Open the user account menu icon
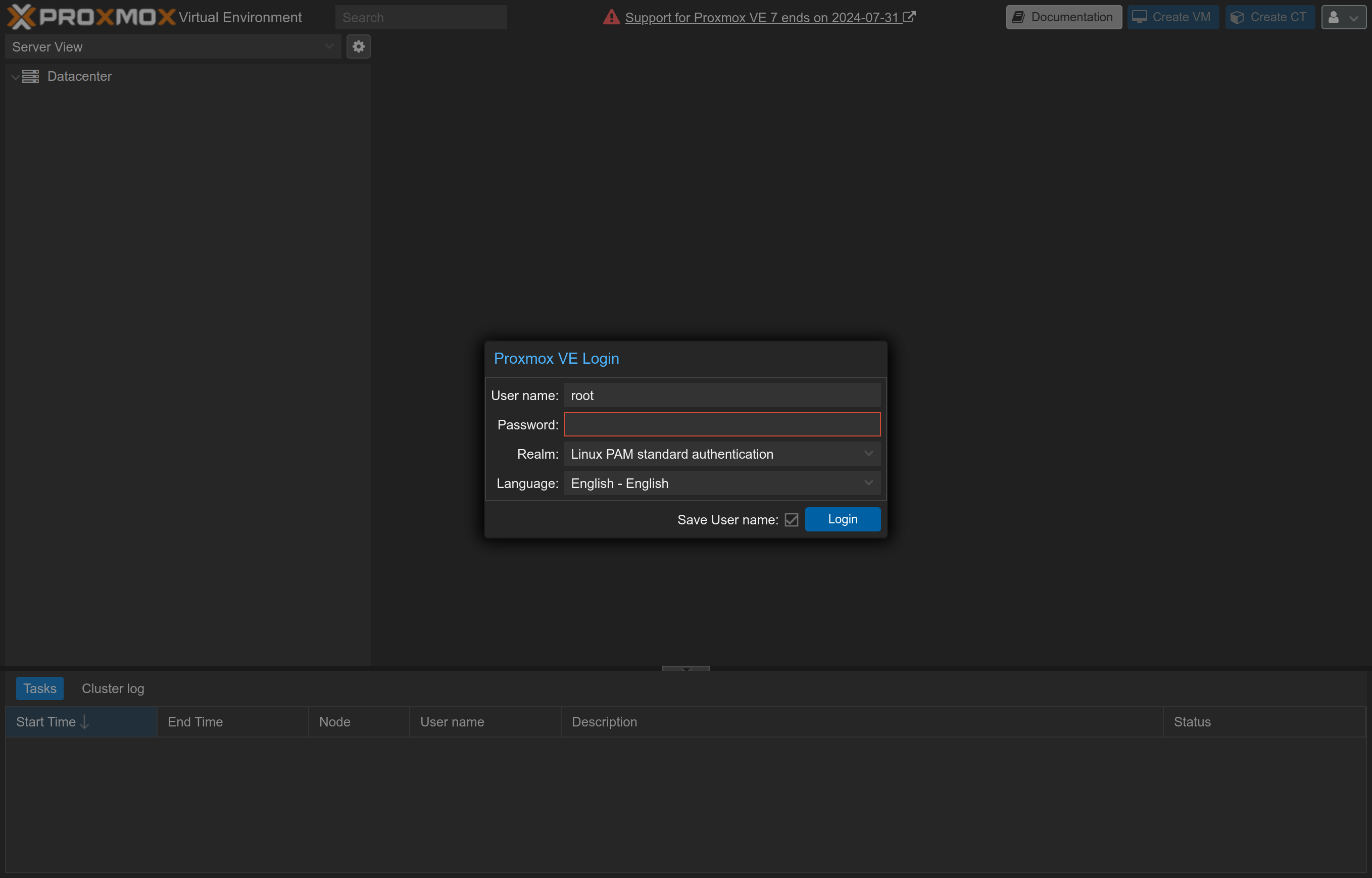 click(x=1344, y=17)
